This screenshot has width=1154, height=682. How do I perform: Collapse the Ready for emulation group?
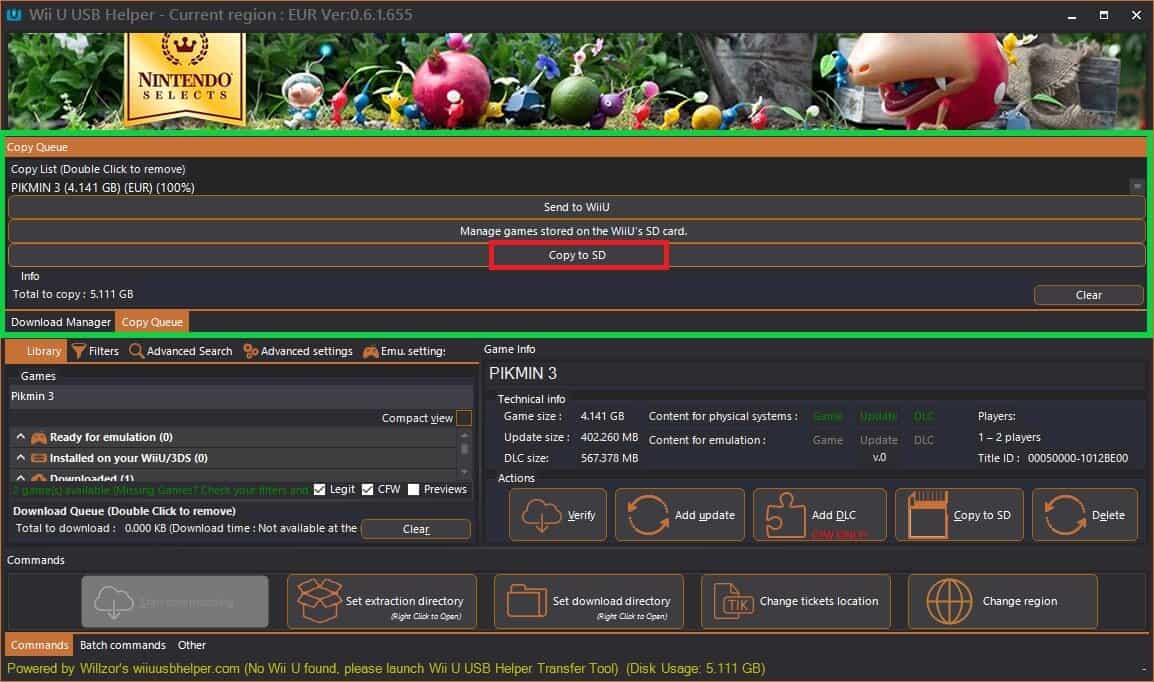pyautogui.click(x=21, y=437)
